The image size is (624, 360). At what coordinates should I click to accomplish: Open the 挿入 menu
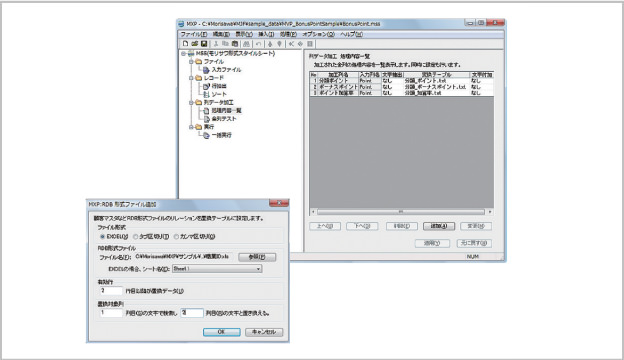click(266, 34)
